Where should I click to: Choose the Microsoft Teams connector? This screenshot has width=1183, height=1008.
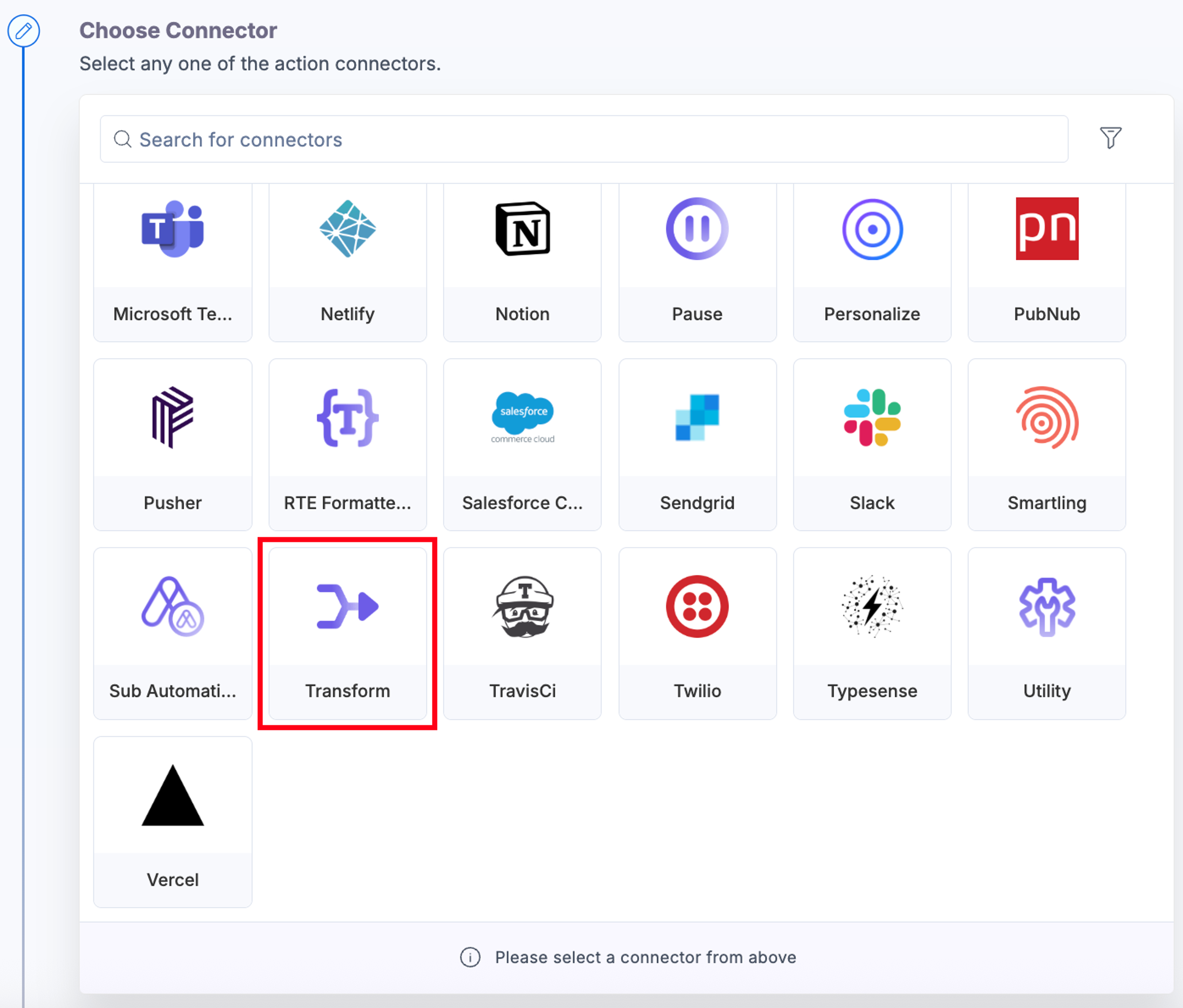pyautogui.click(x=173, y=263)
